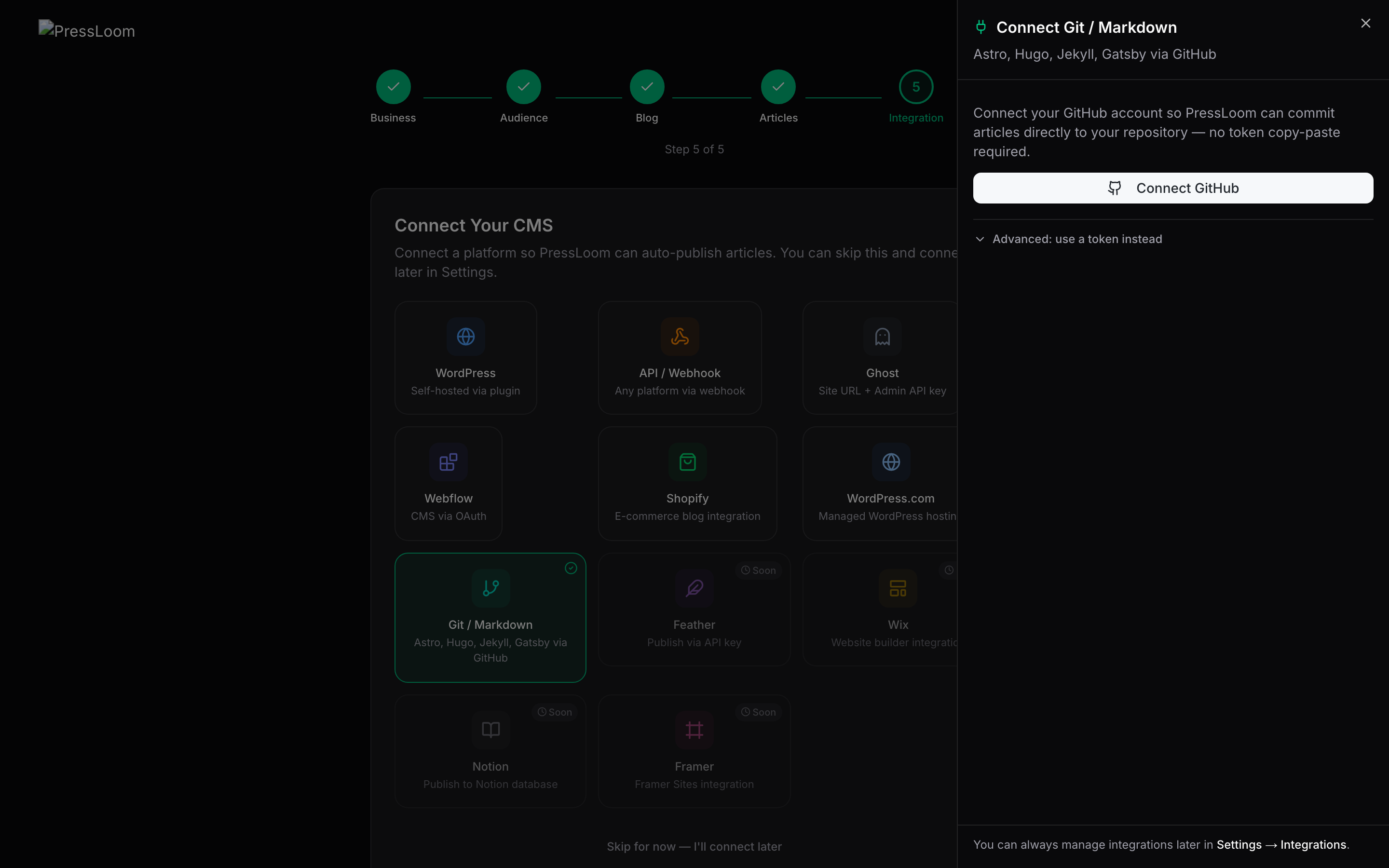
Task: Click the Framer card title
Action: (x=694, y=766)
